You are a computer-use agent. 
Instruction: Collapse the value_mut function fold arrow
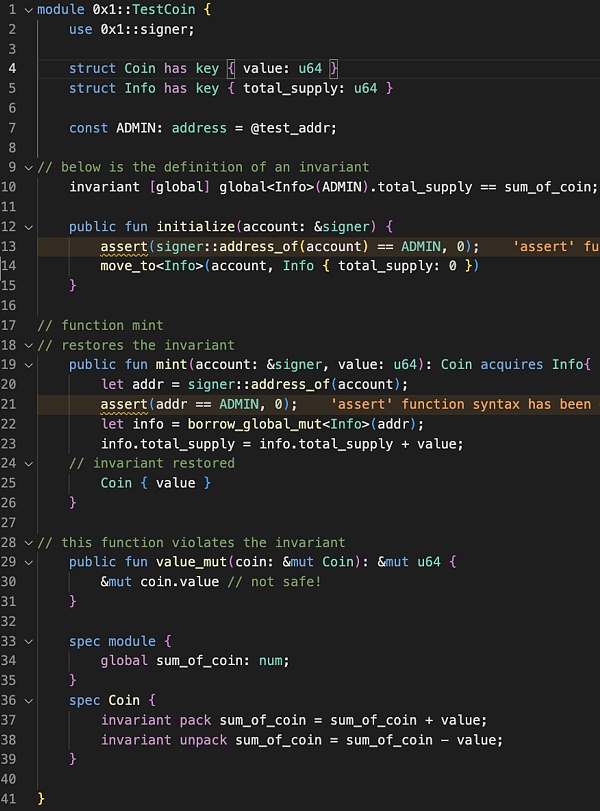coord(27,562)
